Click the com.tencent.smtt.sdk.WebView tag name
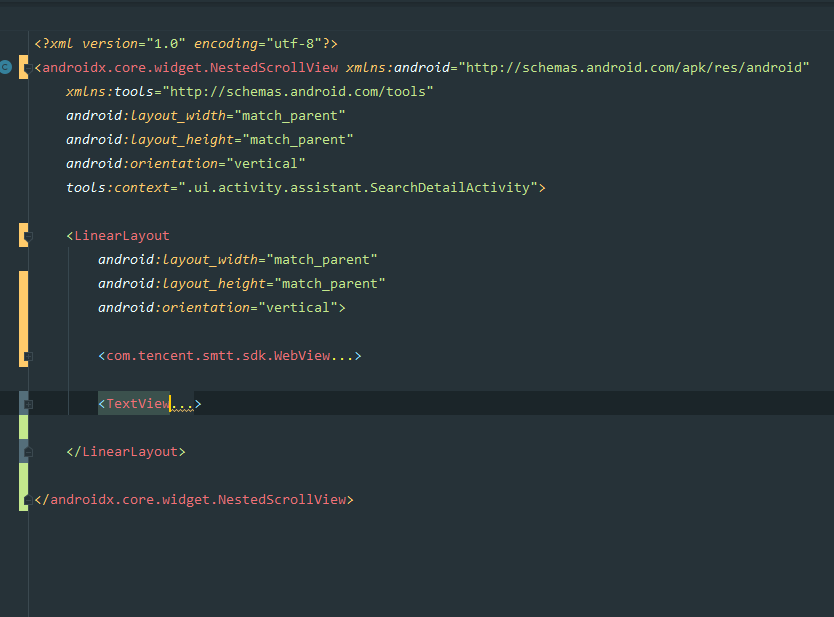Screen dimensions: 834x617 pos(218,356)
